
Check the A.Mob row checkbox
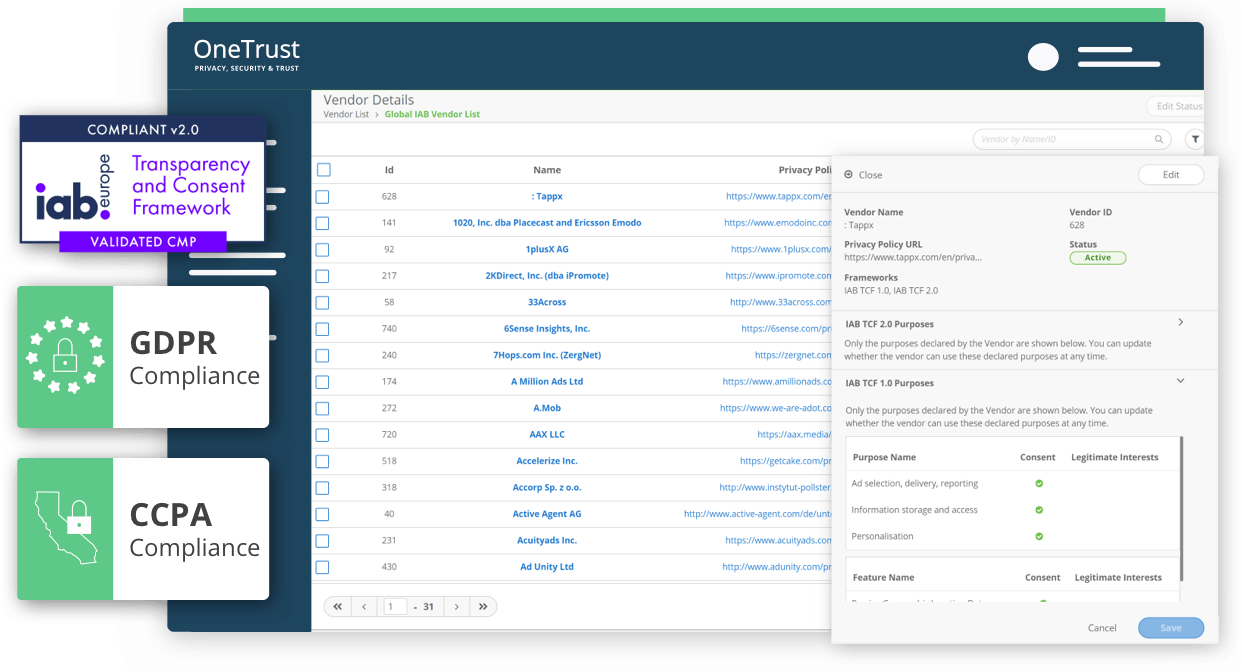click(323, 409)
